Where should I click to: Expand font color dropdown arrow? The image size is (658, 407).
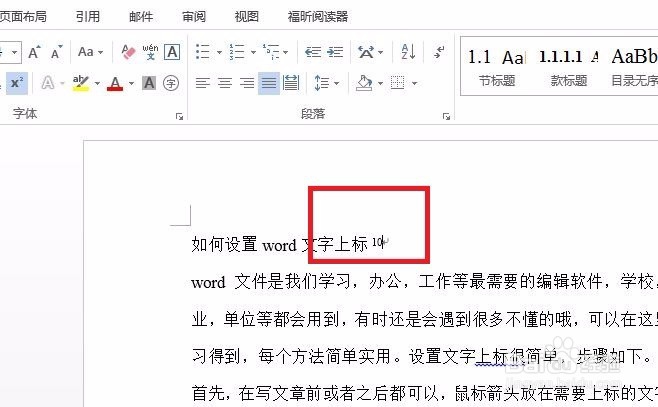coord(131,83)
